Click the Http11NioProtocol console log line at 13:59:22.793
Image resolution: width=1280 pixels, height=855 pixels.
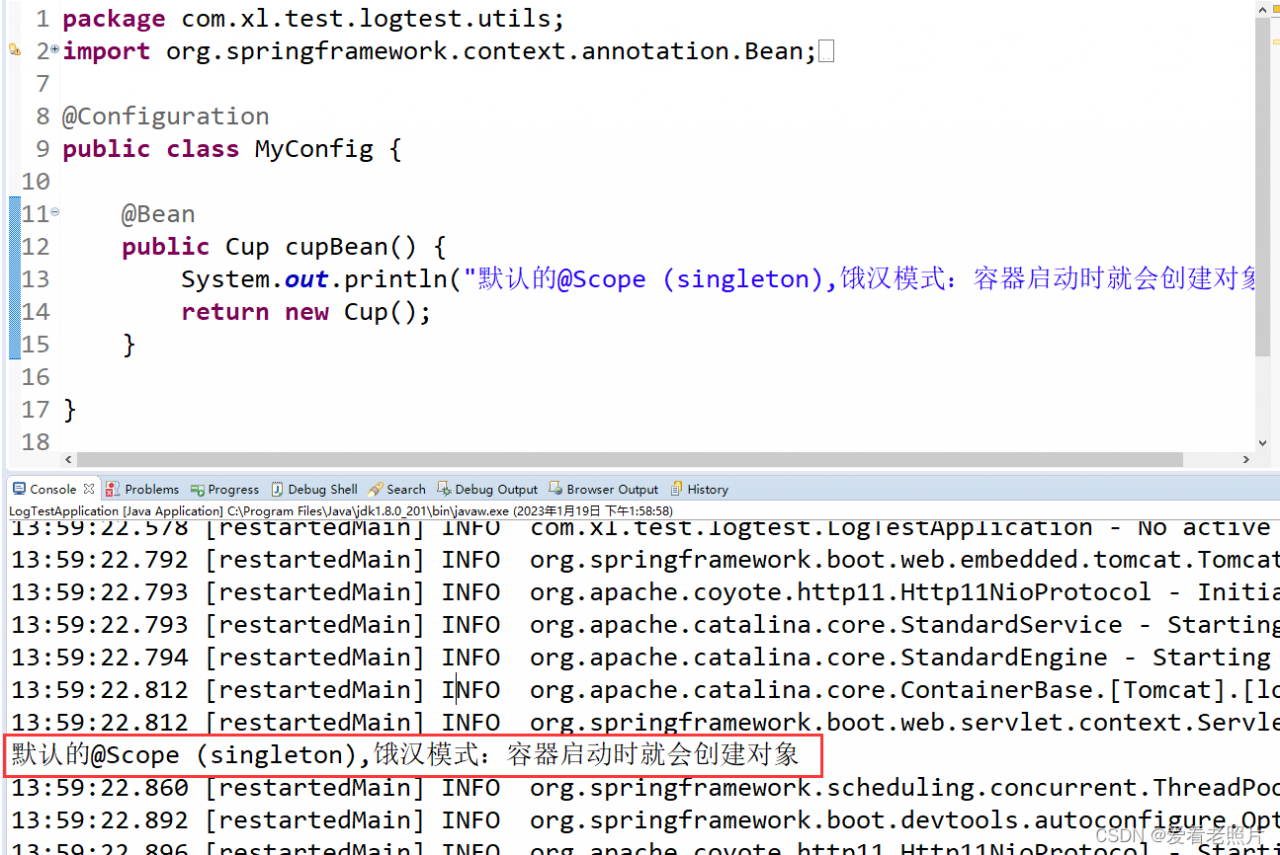(x=645, y=592)
